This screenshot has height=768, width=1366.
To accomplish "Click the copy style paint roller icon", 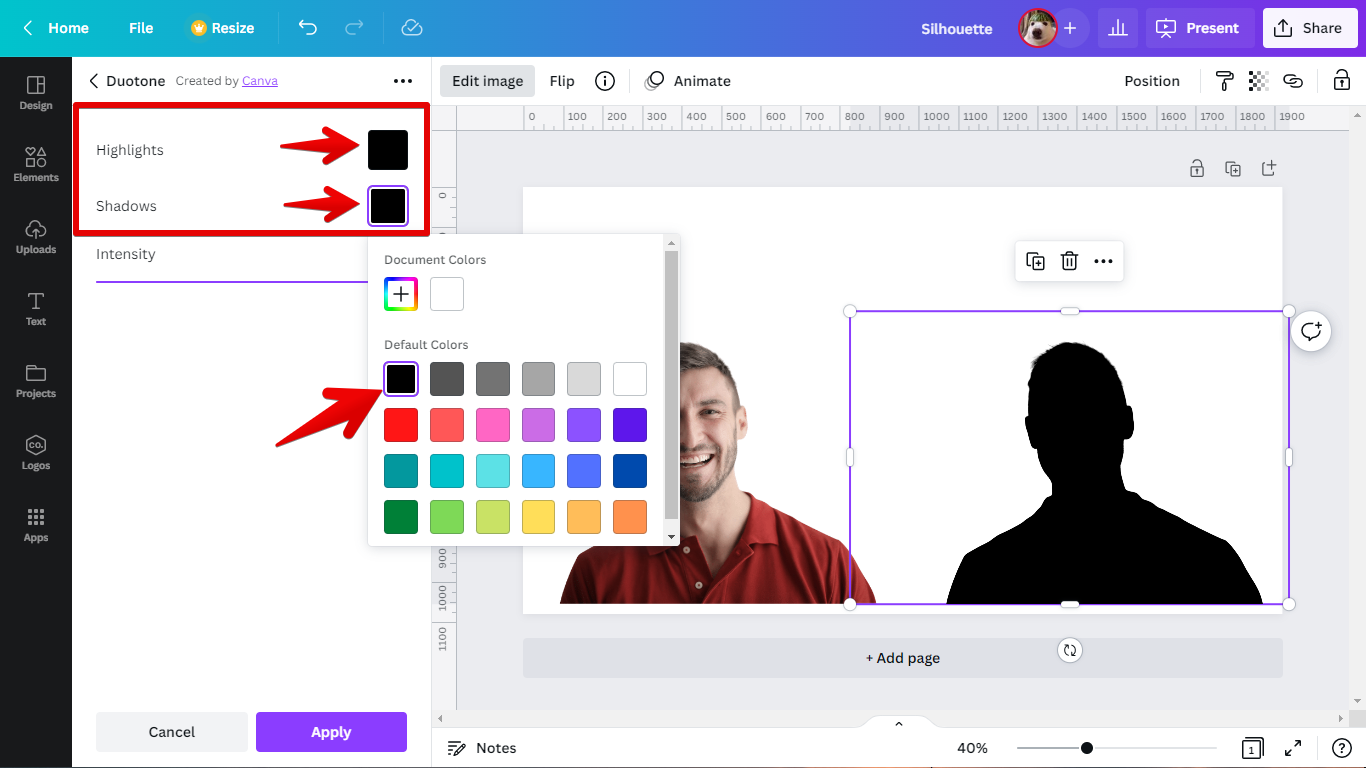I will (x=1224, y=81).
